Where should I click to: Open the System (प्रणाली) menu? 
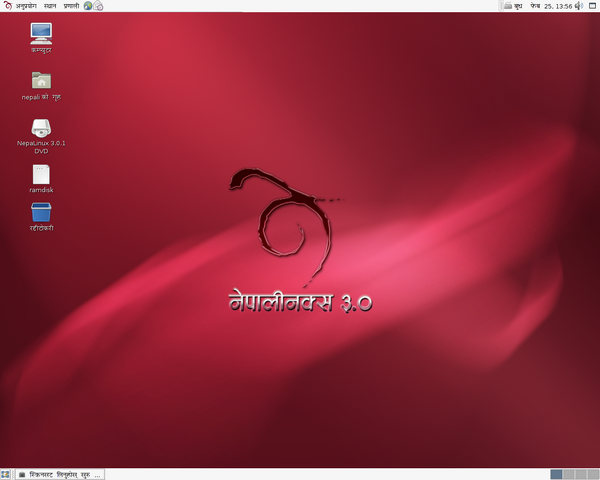(72, 6)
